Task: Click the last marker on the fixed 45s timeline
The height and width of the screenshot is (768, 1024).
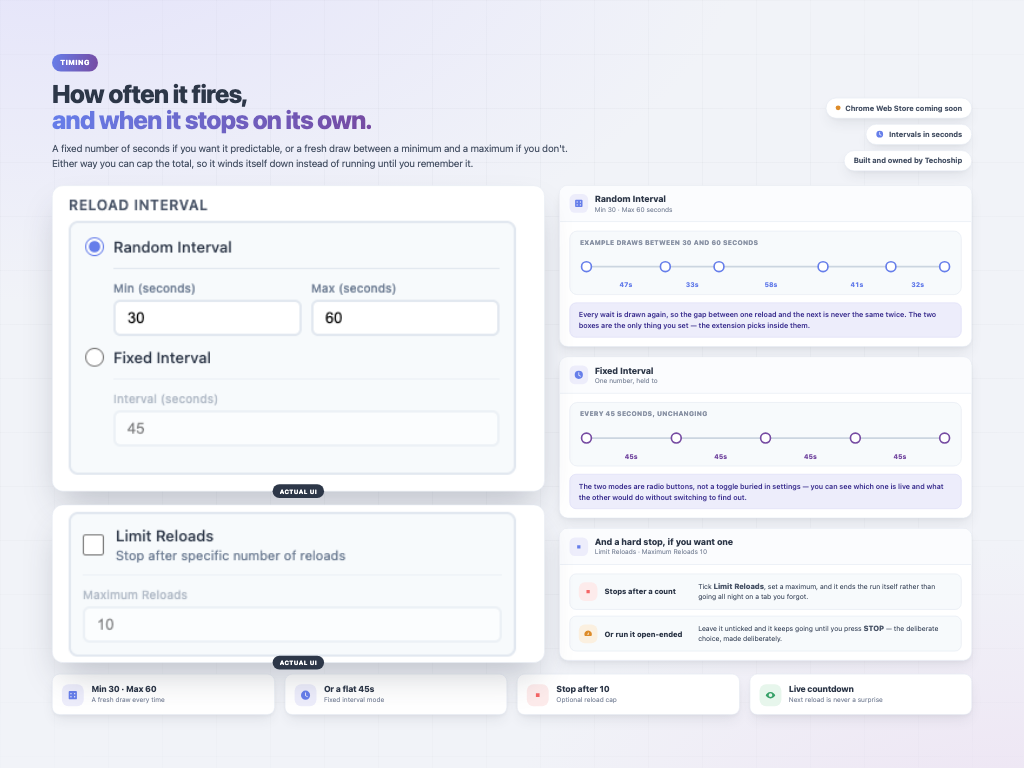Action: [x=944, y=438]
